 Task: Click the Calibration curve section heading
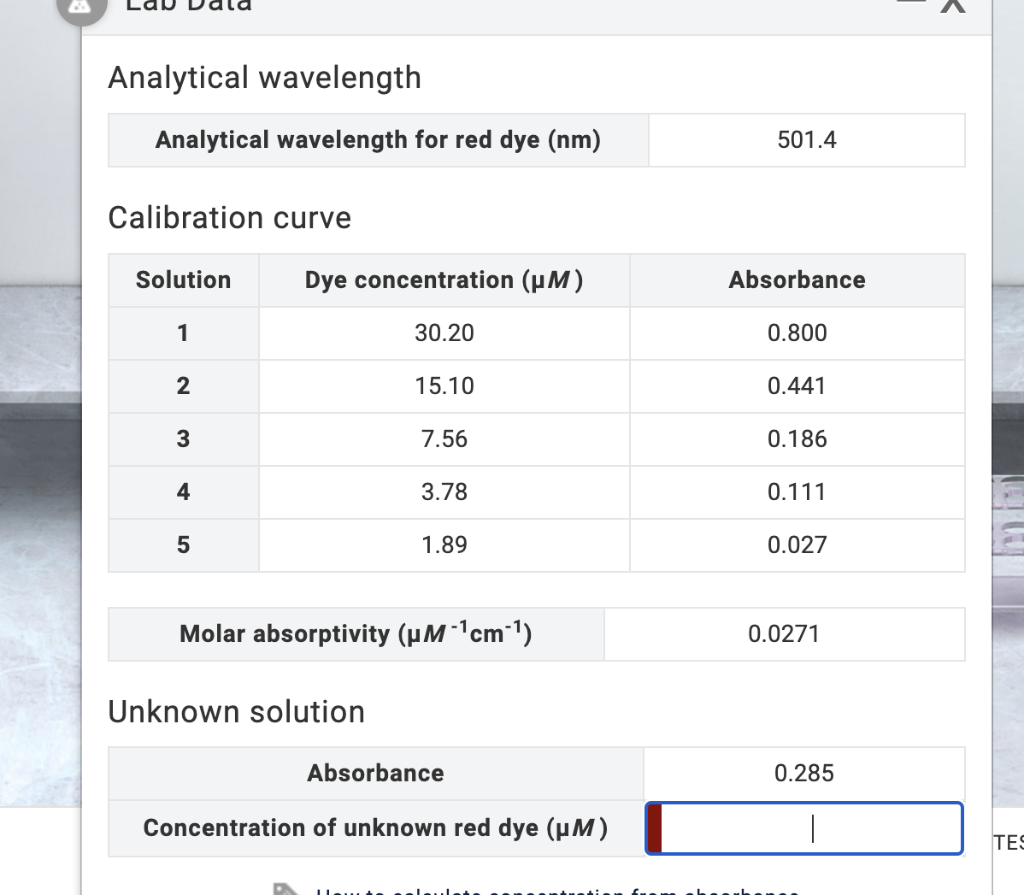coord(229,217)
